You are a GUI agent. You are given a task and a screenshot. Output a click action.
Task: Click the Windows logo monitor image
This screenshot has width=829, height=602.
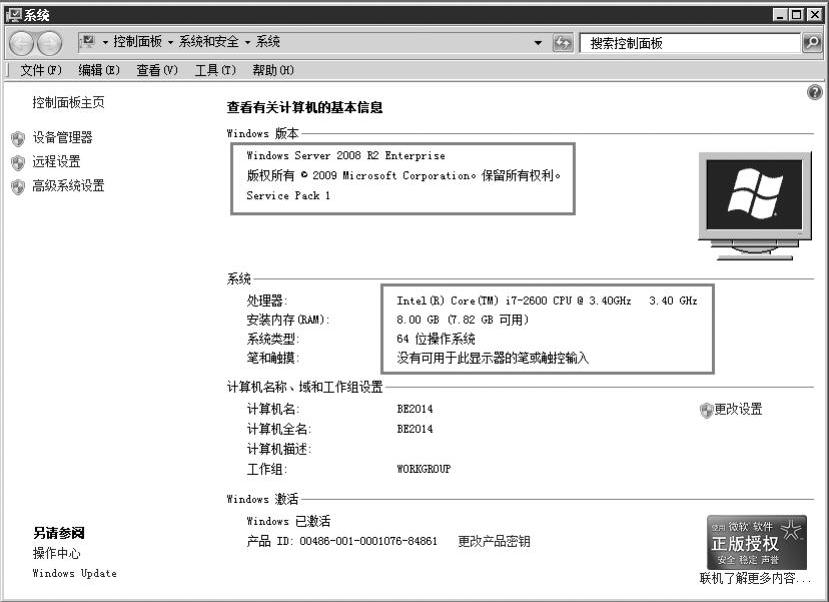point(754,206)
